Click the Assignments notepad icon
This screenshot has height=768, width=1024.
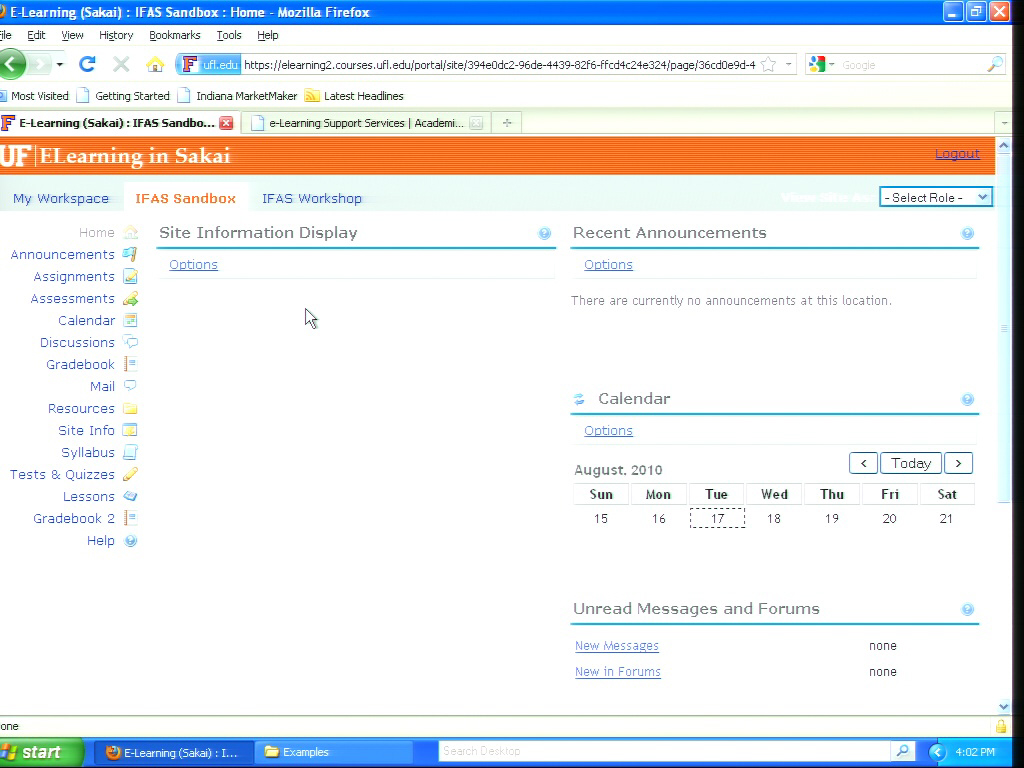[130, 276]
